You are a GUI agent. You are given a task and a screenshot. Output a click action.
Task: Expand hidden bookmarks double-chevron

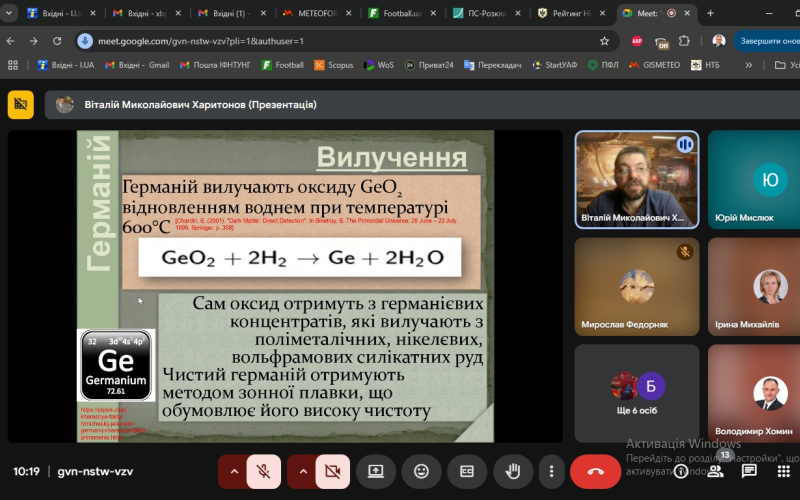(x=748, y=65)
